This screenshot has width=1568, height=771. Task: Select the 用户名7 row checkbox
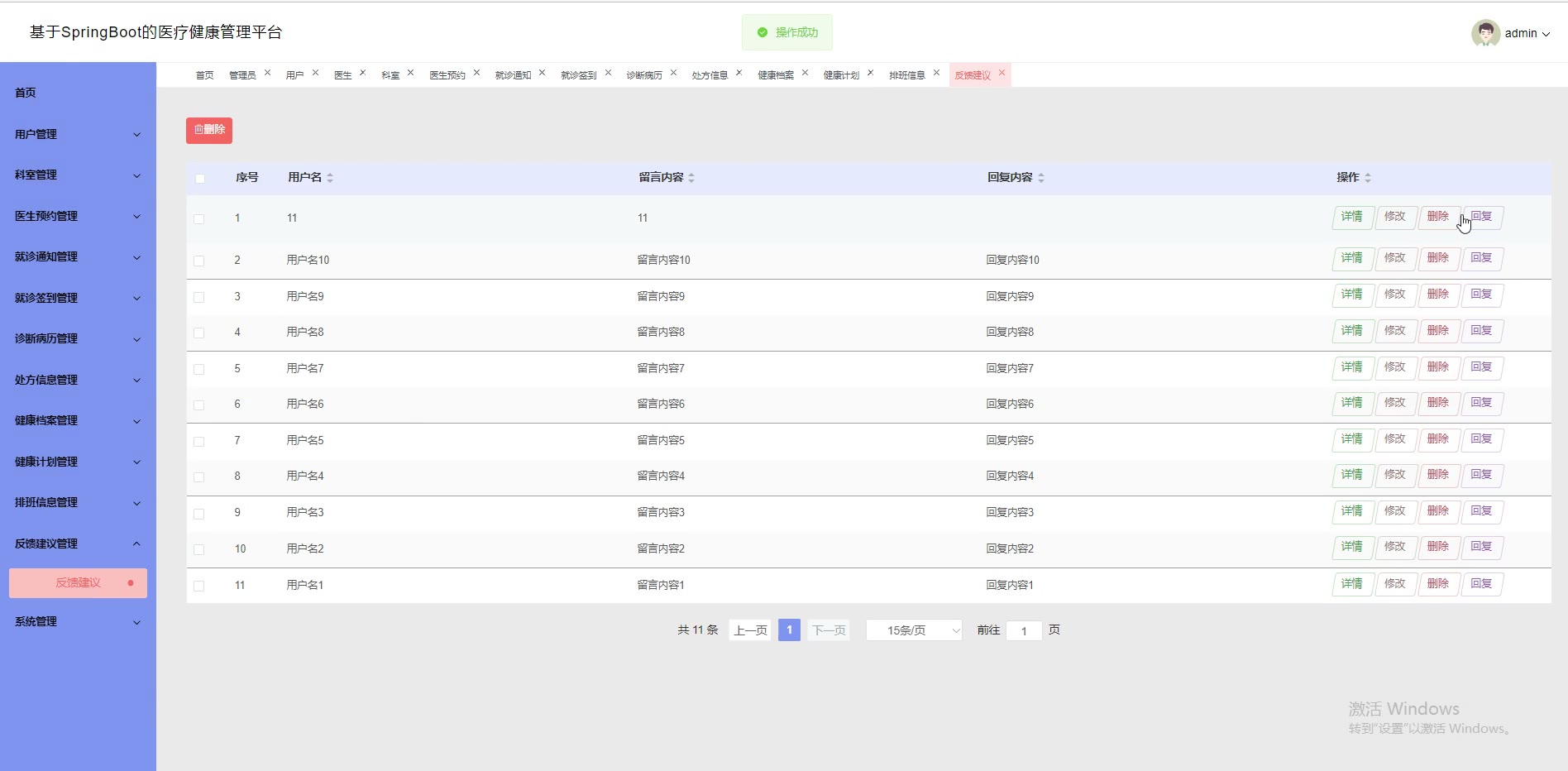pos(198,369)
